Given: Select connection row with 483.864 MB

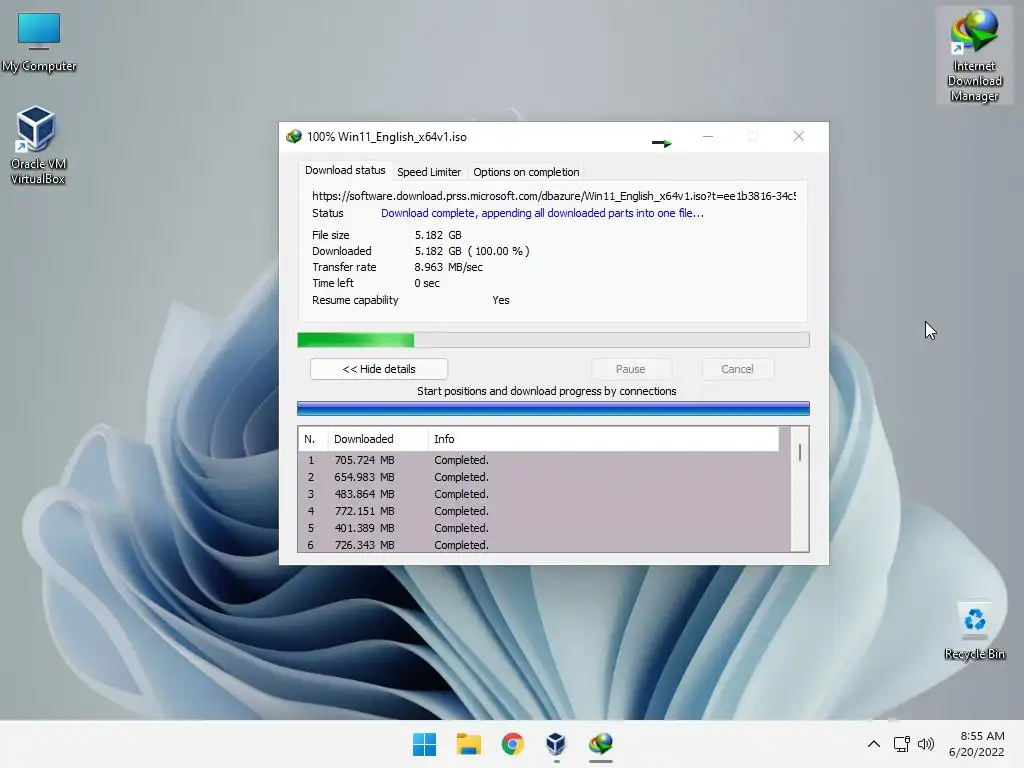Looking at the screenshot, I should click(x=545, y=494).
